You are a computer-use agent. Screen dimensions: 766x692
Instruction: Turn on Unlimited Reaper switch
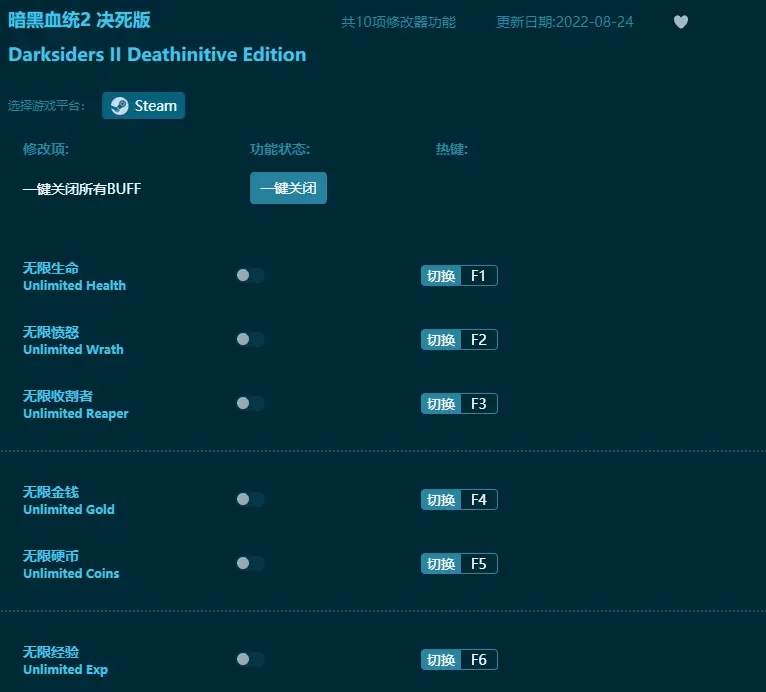250,404
